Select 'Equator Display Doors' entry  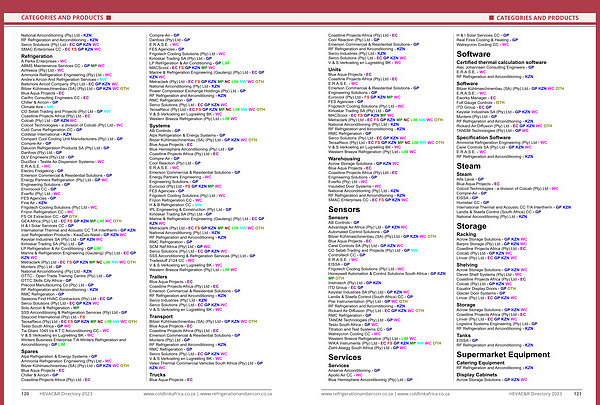(486, 289)
